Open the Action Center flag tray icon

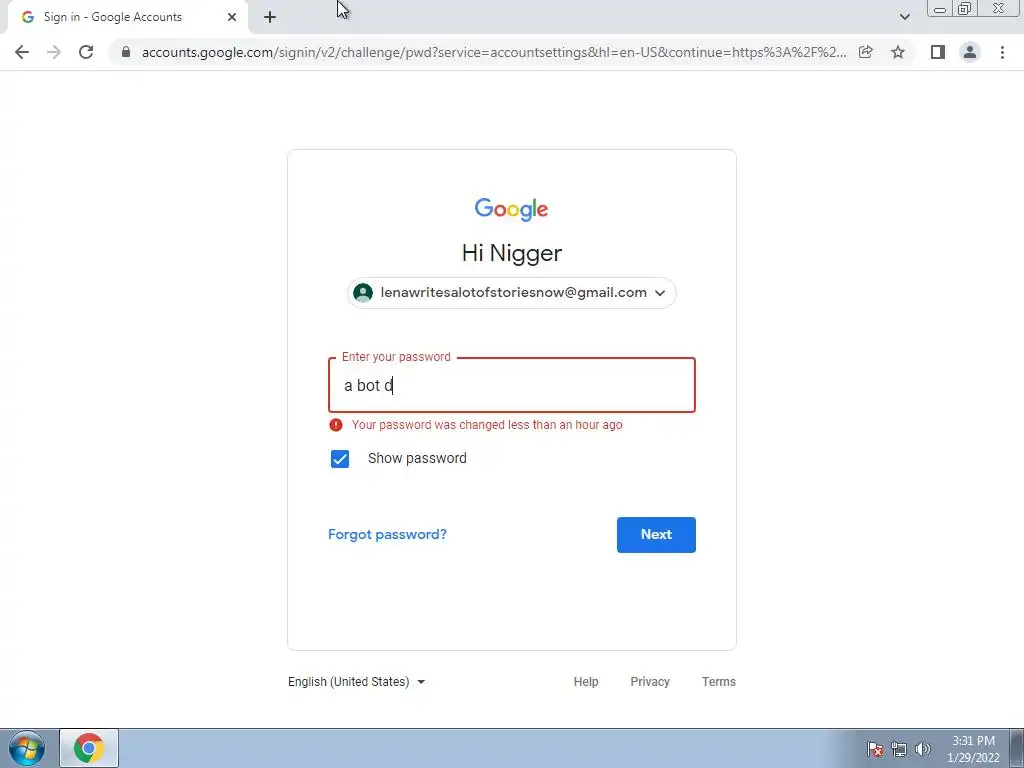pos(875,749)
